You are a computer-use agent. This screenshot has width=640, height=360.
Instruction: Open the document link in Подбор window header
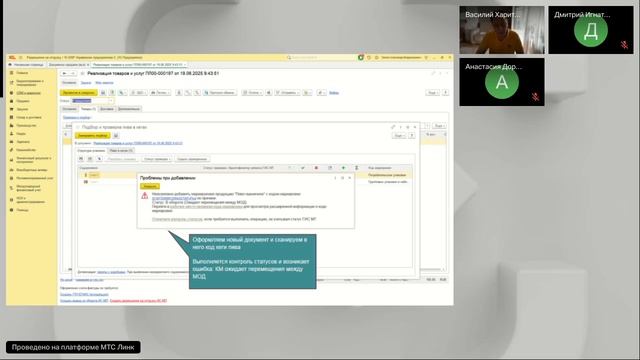[x=138, y=143]
